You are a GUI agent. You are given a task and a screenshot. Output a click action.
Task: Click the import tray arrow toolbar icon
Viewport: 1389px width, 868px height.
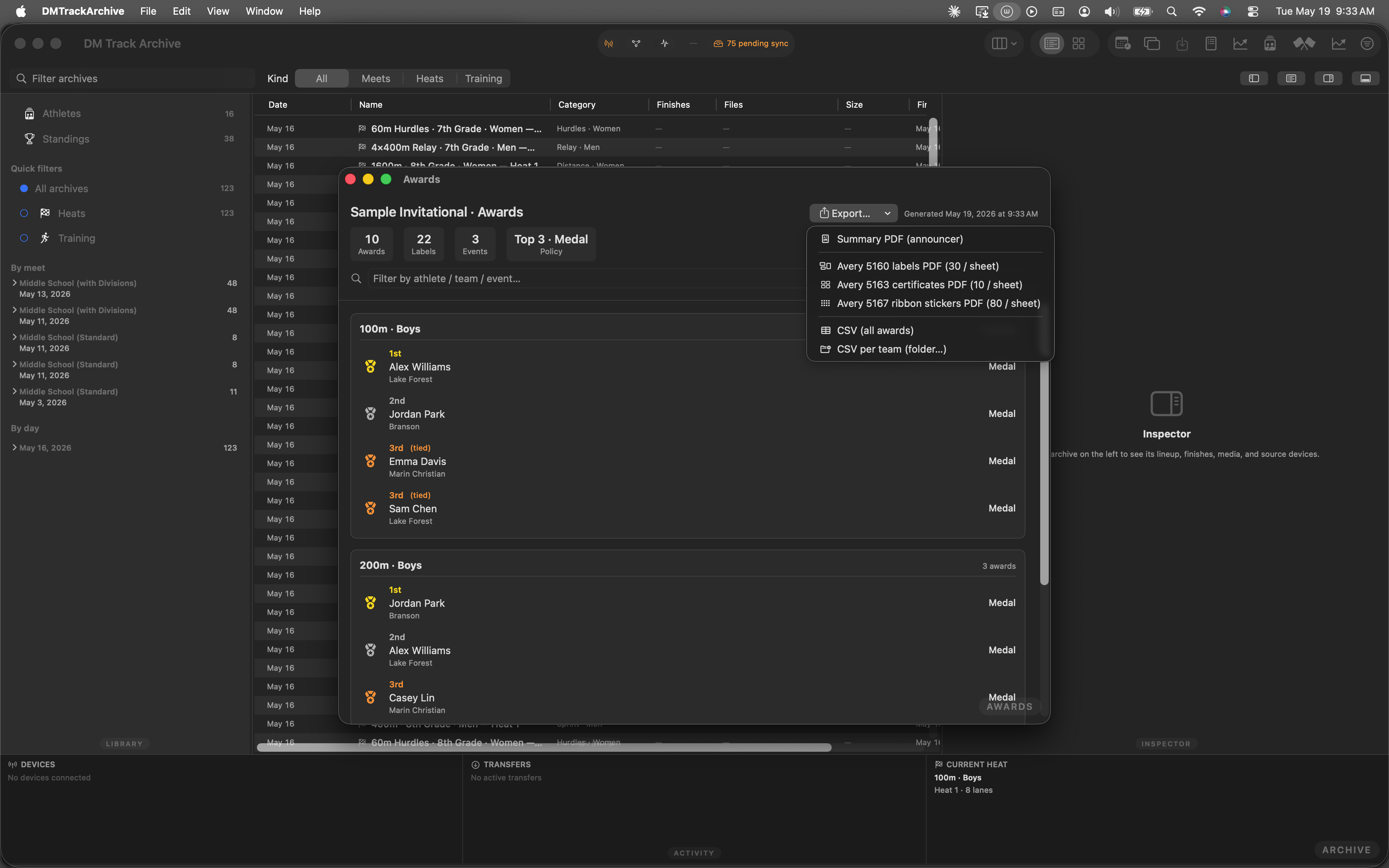click(1182, 44)
